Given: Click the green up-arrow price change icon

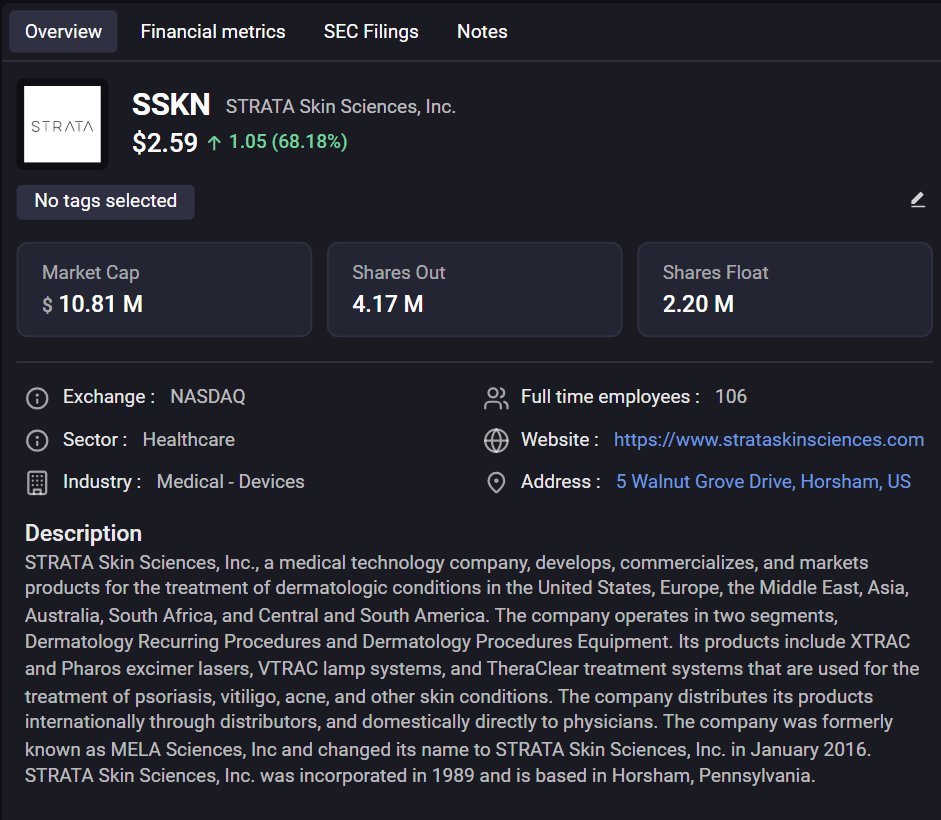Looking at the screenshot, I should point(214,143).
